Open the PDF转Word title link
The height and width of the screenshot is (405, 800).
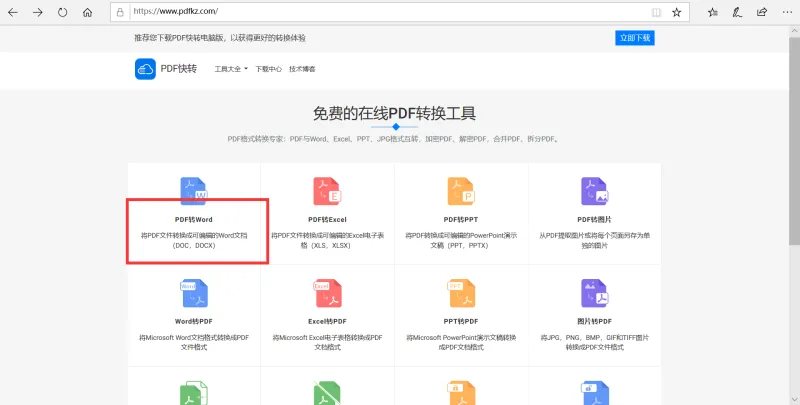[x=194, y=220]
